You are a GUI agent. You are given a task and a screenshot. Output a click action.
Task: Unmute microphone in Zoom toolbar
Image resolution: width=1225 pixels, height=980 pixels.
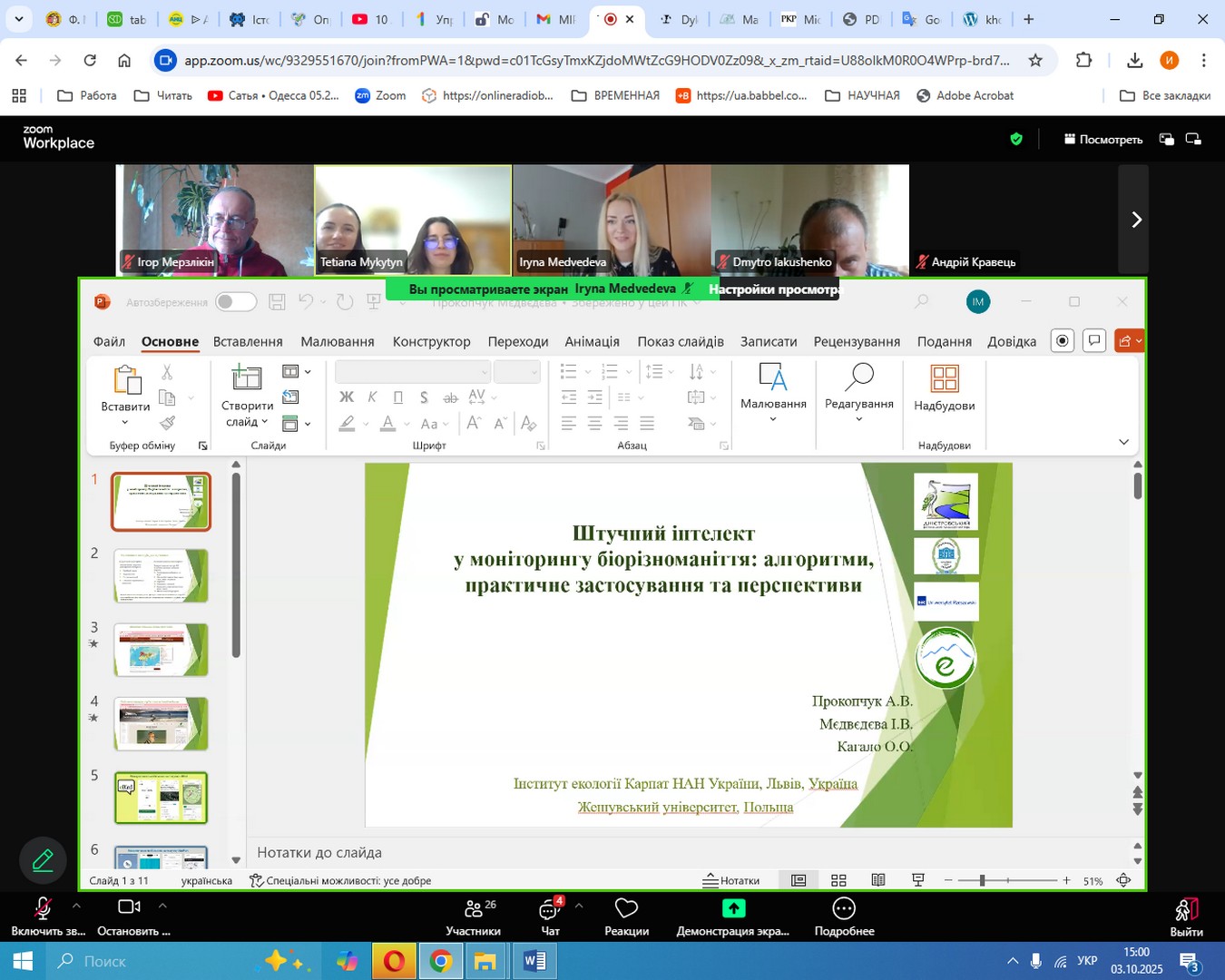click(x=43, y=909)
